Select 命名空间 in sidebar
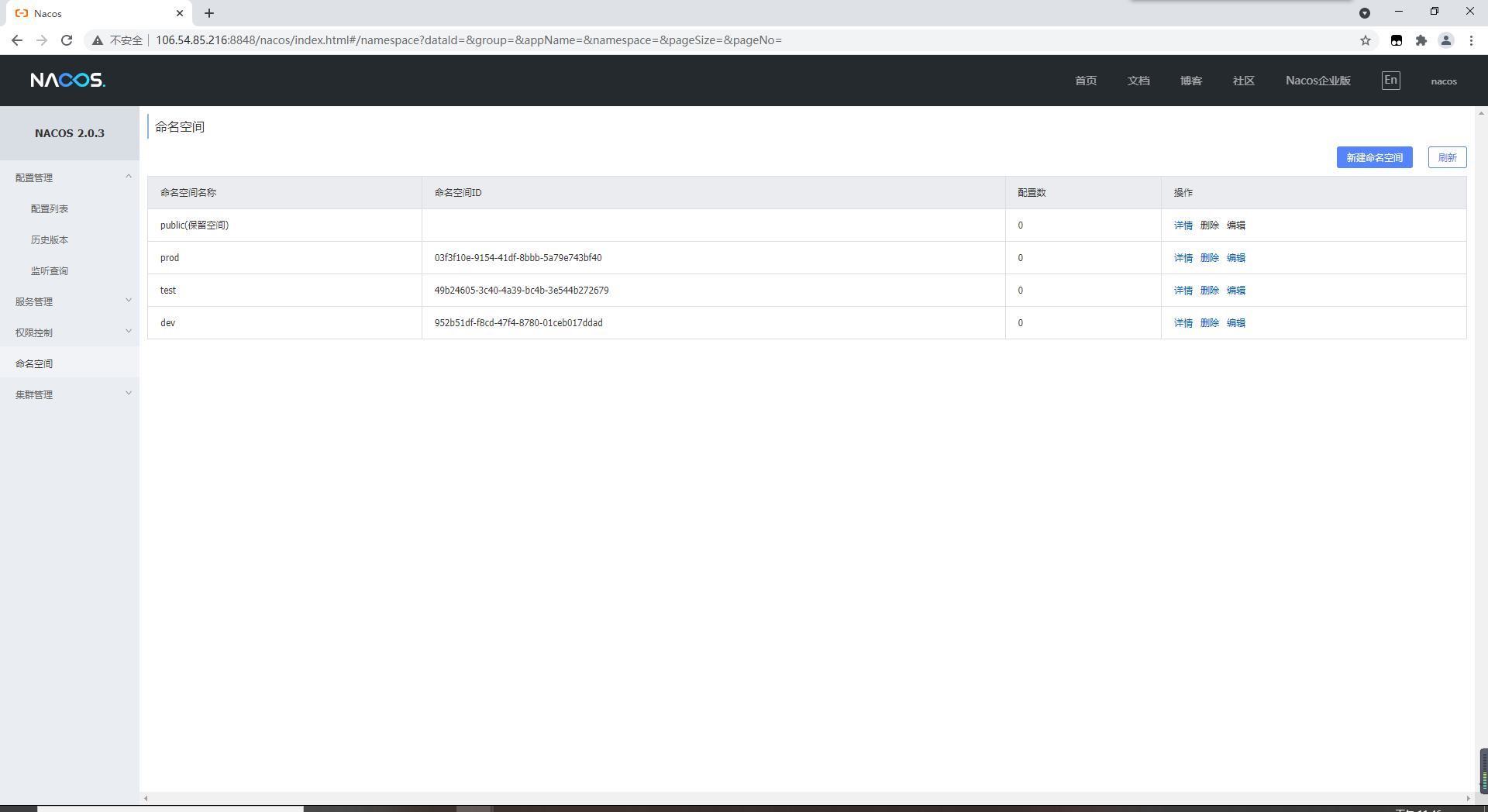 [x=34, y=363]
